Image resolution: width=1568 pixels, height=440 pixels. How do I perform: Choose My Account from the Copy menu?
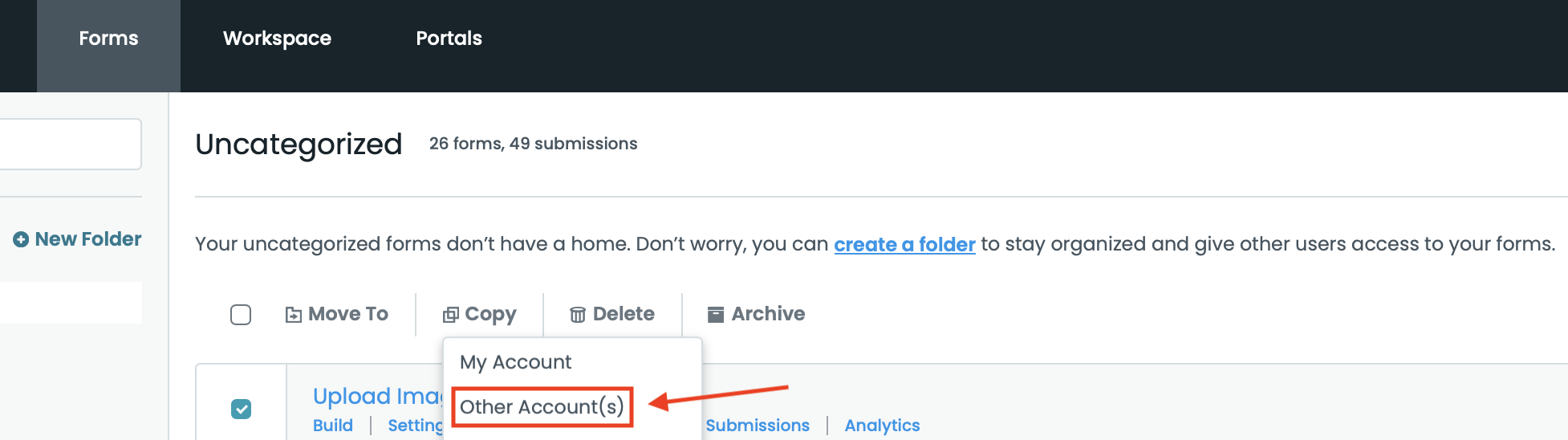[515, 362]
